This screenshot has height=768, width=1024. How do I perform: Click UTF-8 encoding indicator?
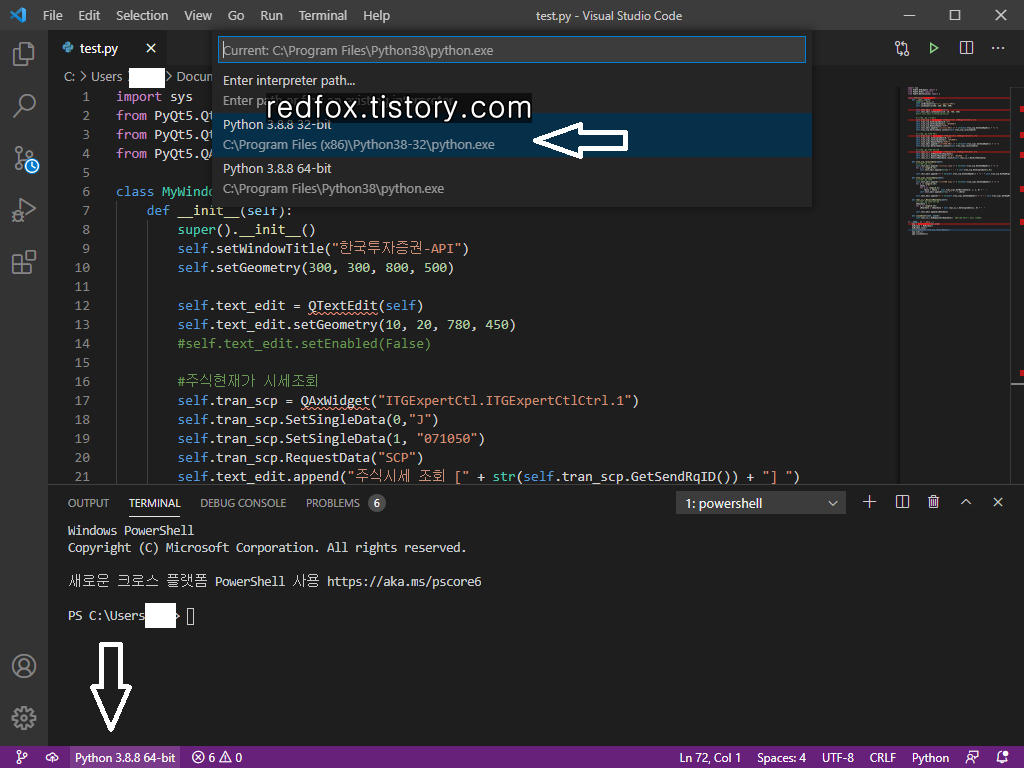pos(838,758)
